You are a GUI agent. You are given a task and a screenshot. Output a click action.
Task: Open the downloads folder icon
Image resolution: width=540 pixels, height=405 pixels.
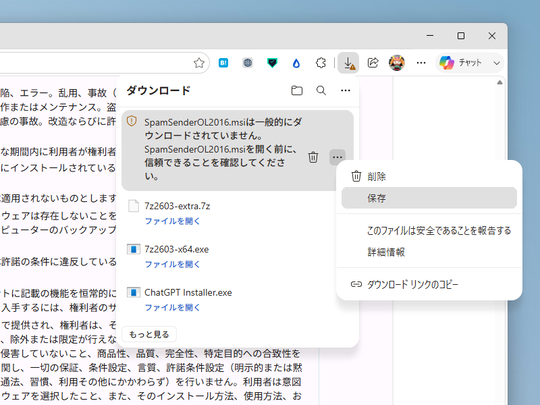coord(297,91)
